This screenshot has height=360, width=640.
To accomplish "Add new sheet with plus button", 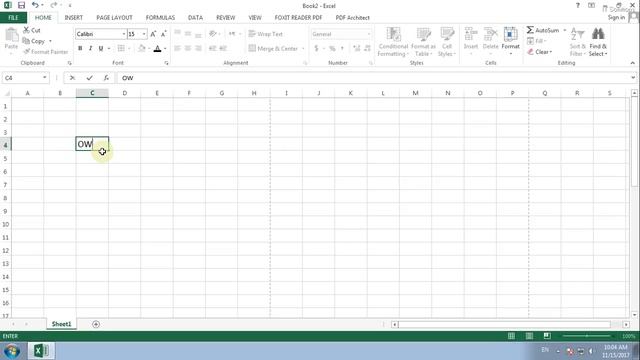I will 96,324.
